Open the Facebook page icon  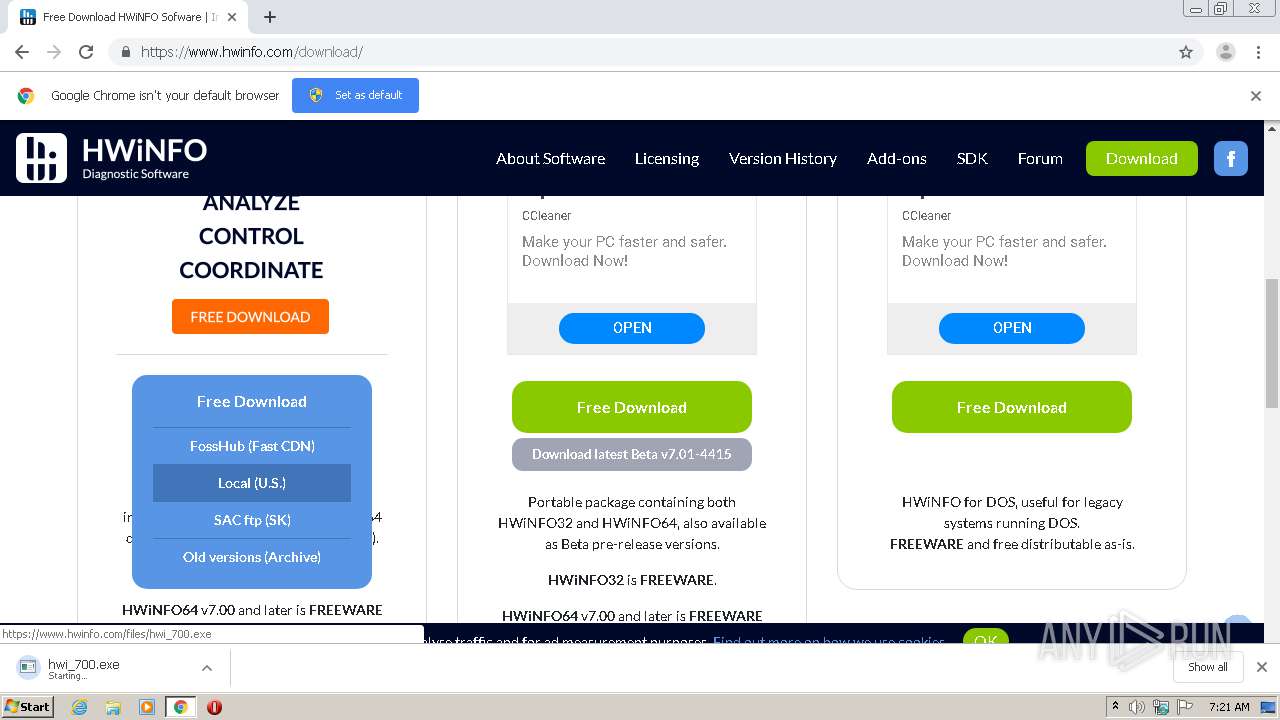[1231, 158]
